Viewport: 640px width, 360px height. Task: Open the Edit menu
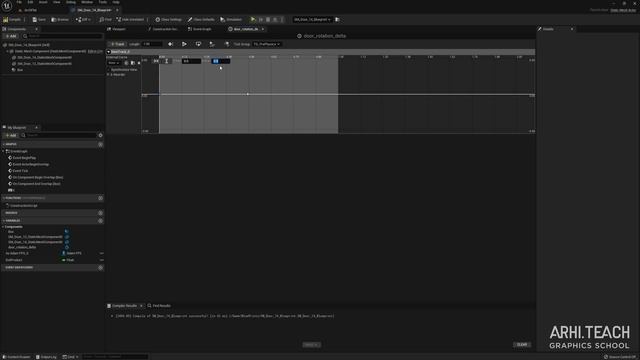click(30, 2)
